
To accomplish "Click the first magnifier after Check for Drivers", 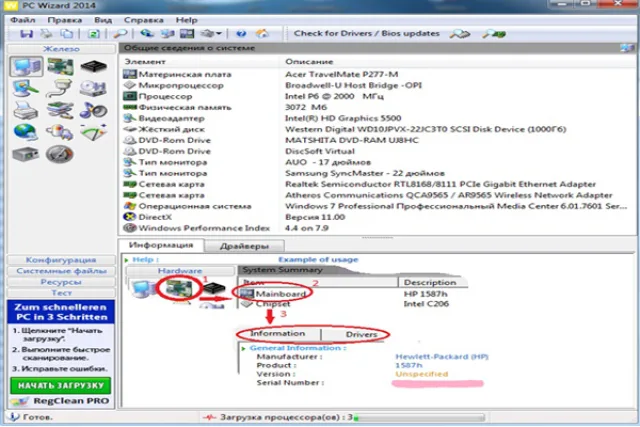I will pos(460,34).
